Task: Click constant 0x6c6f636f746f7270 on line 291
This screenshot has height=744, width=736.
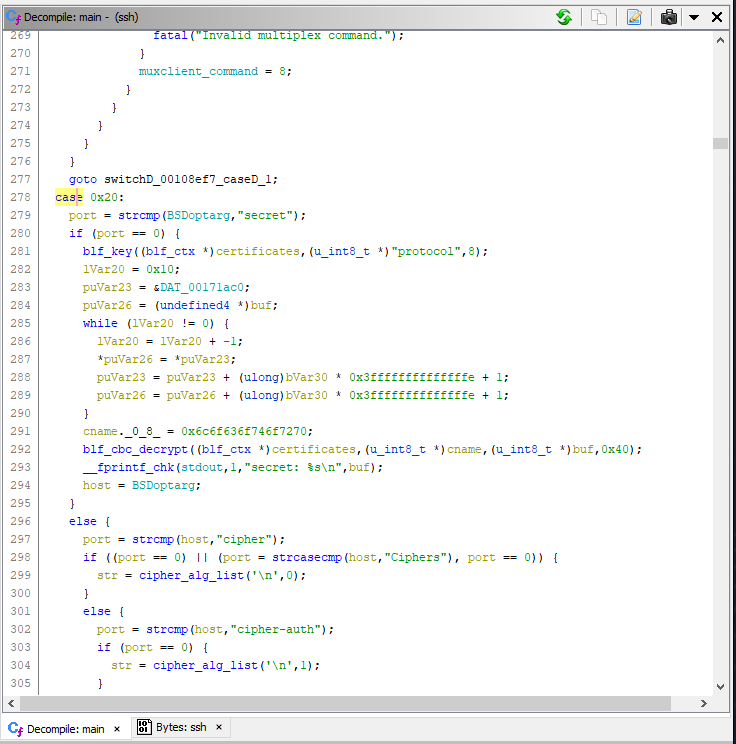Action: pyautogui.click(x=244, y=431)
